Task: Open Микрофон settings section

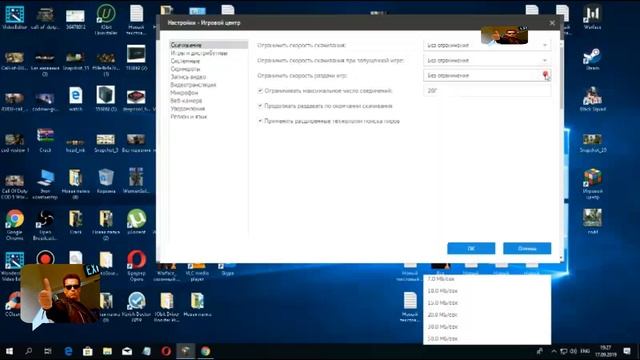Action: 184,93
